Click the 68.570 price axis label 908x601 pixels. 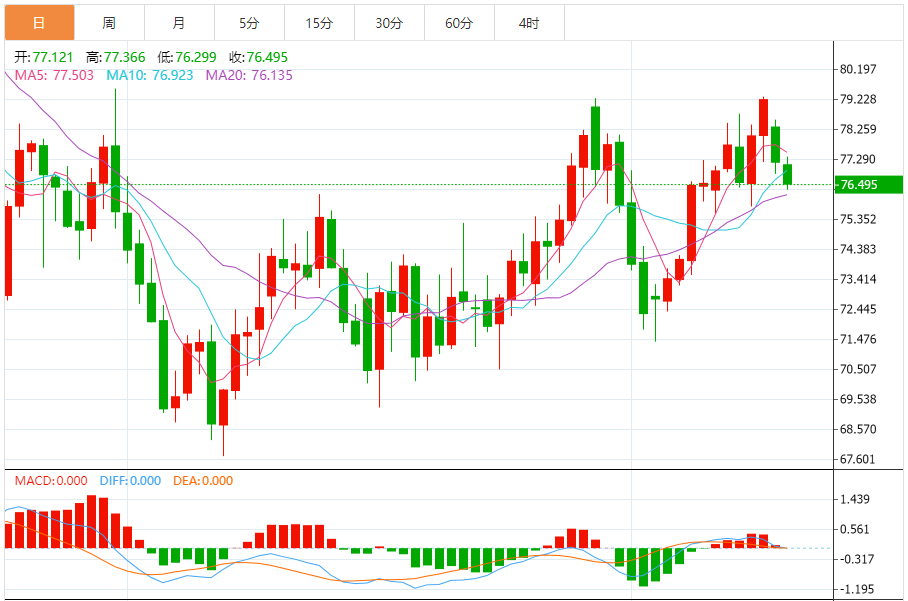858,430
